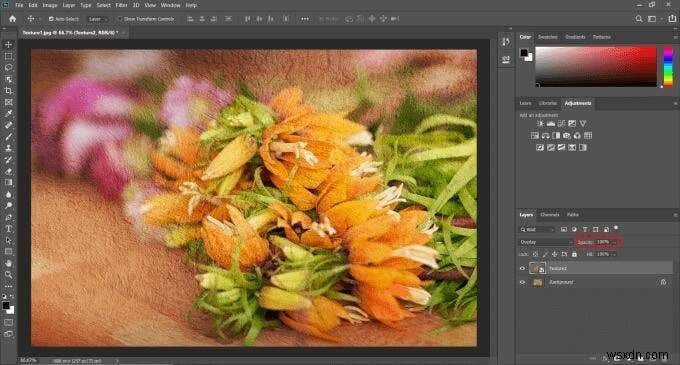Toggle lock transparent pixels
This screenshot has width=680, height=365.
click(x=535, y=254)
